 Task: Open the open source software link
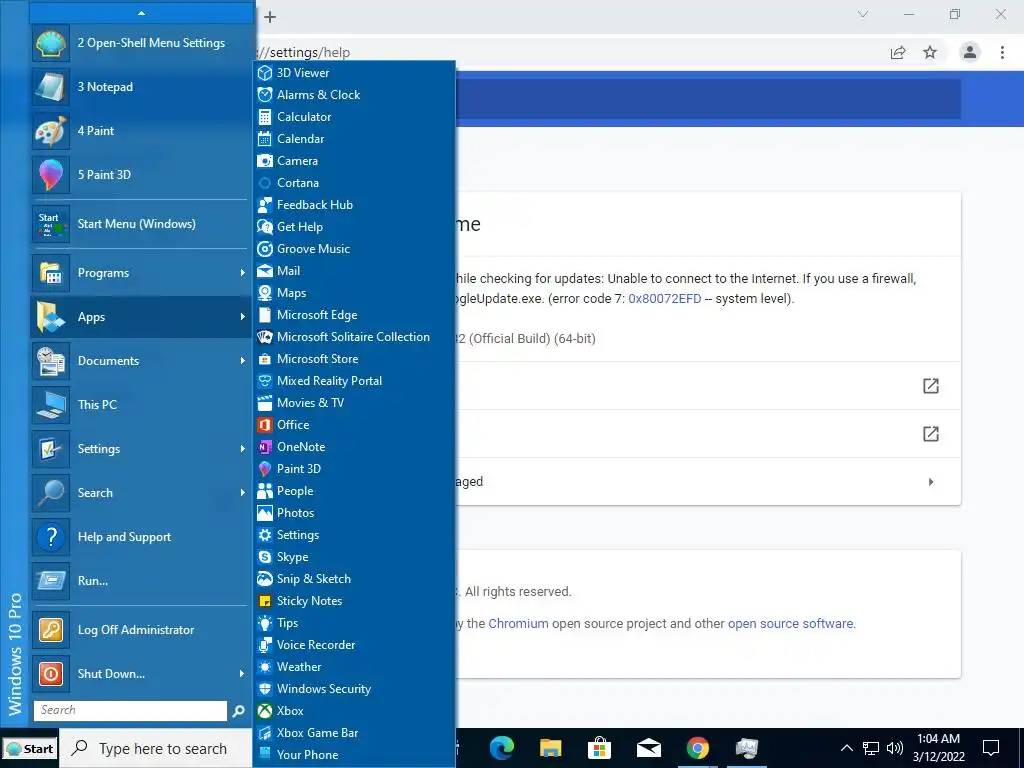[790, 624]
